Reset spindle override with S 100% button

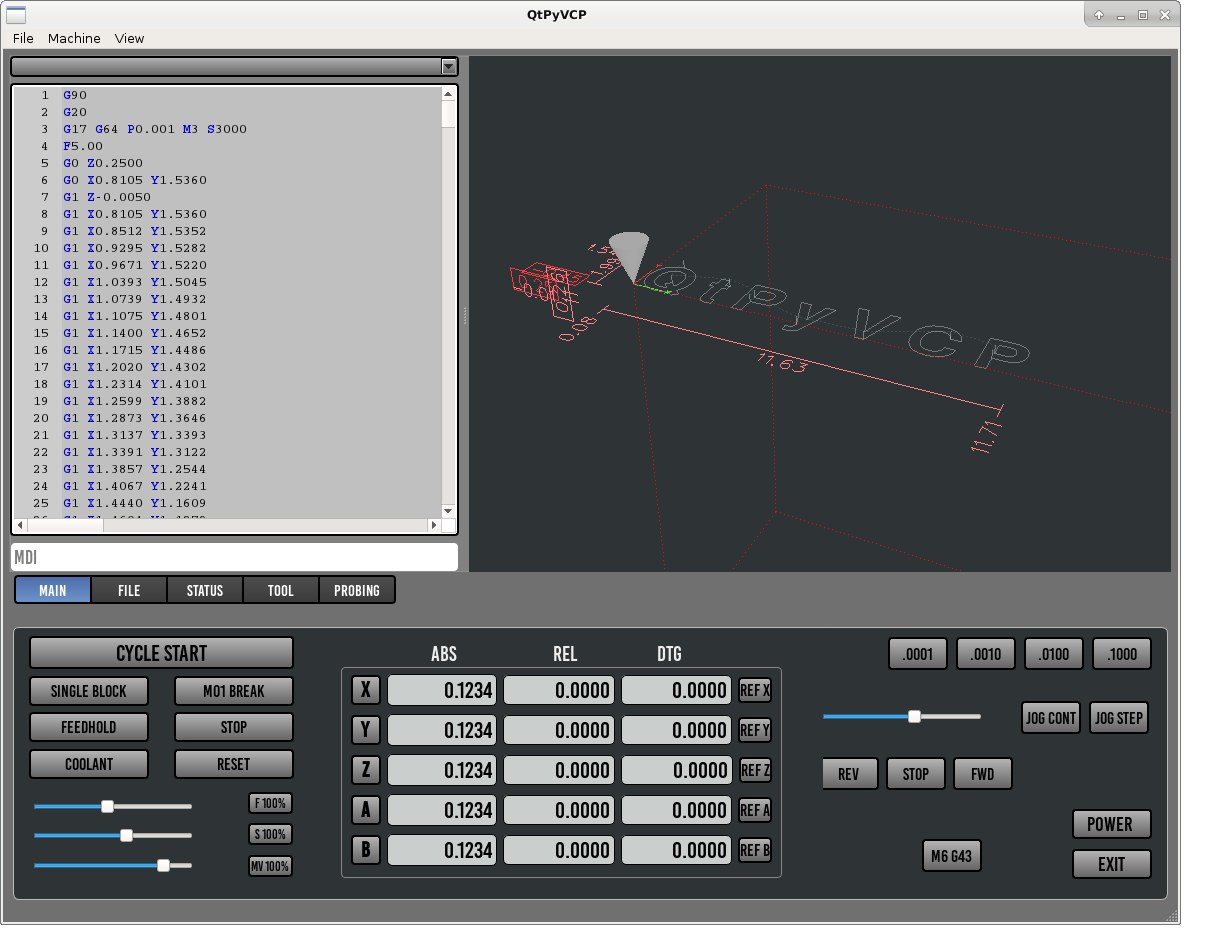(270, 834)
